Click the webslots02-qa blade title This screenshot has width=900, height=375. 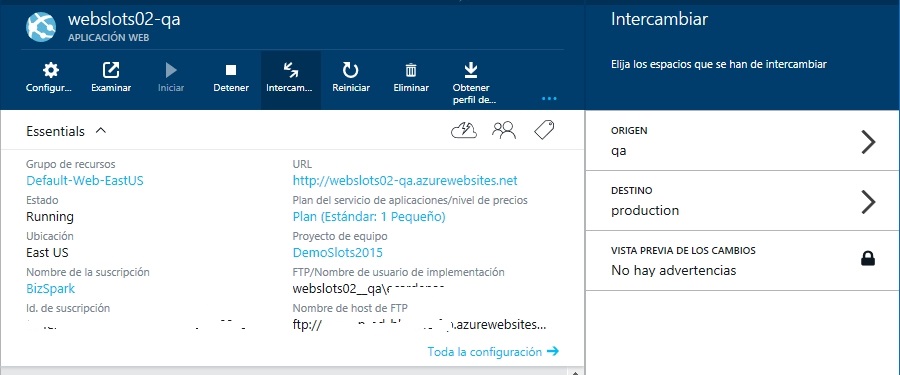click(123, 20)
